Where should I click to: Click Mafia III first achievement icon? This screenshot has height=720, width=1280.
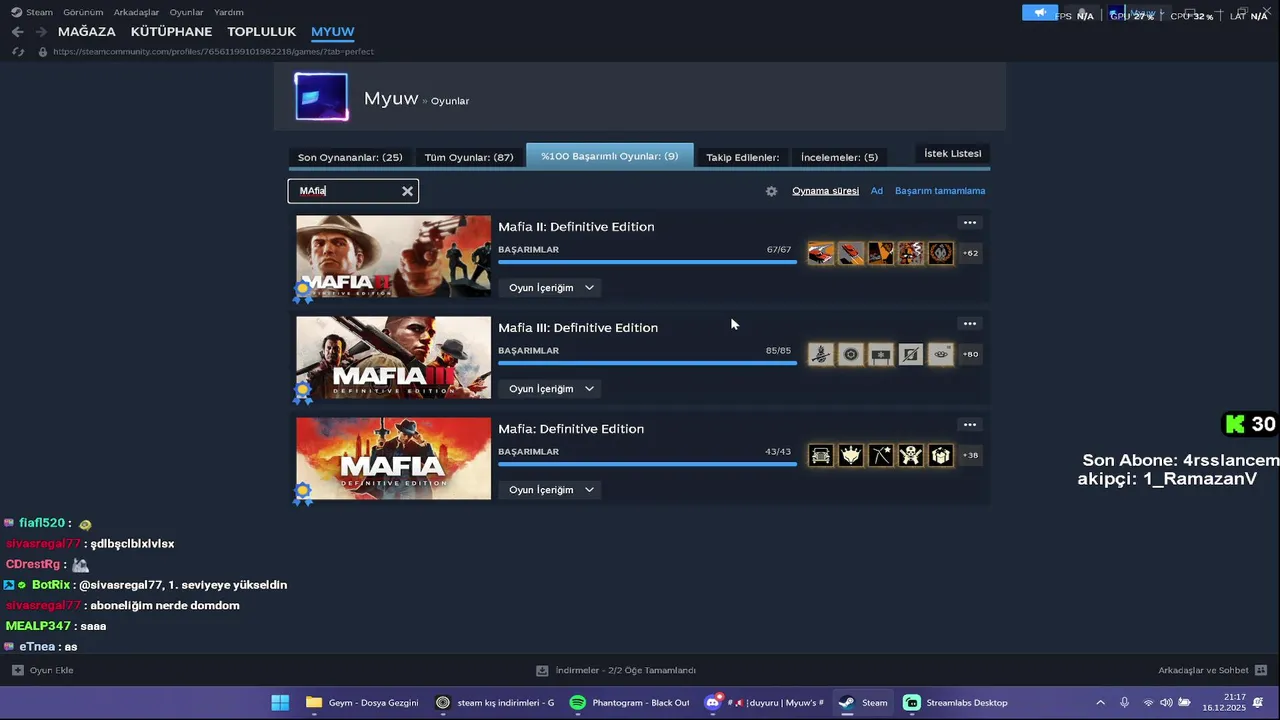tap(821, 354)
